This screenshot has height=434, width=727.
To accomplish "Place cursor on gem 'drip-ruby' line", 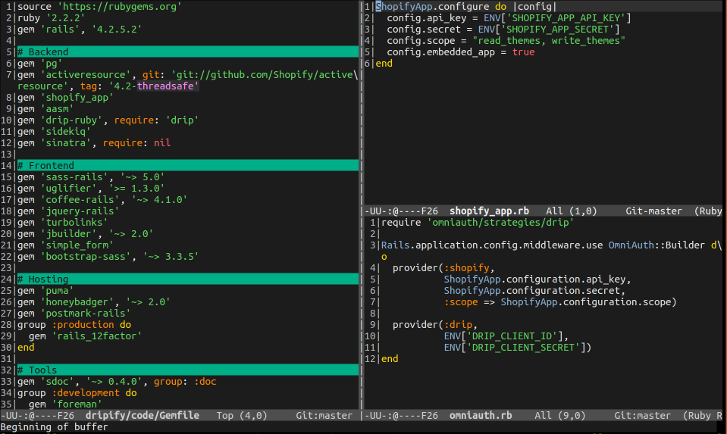I will 108,120.
